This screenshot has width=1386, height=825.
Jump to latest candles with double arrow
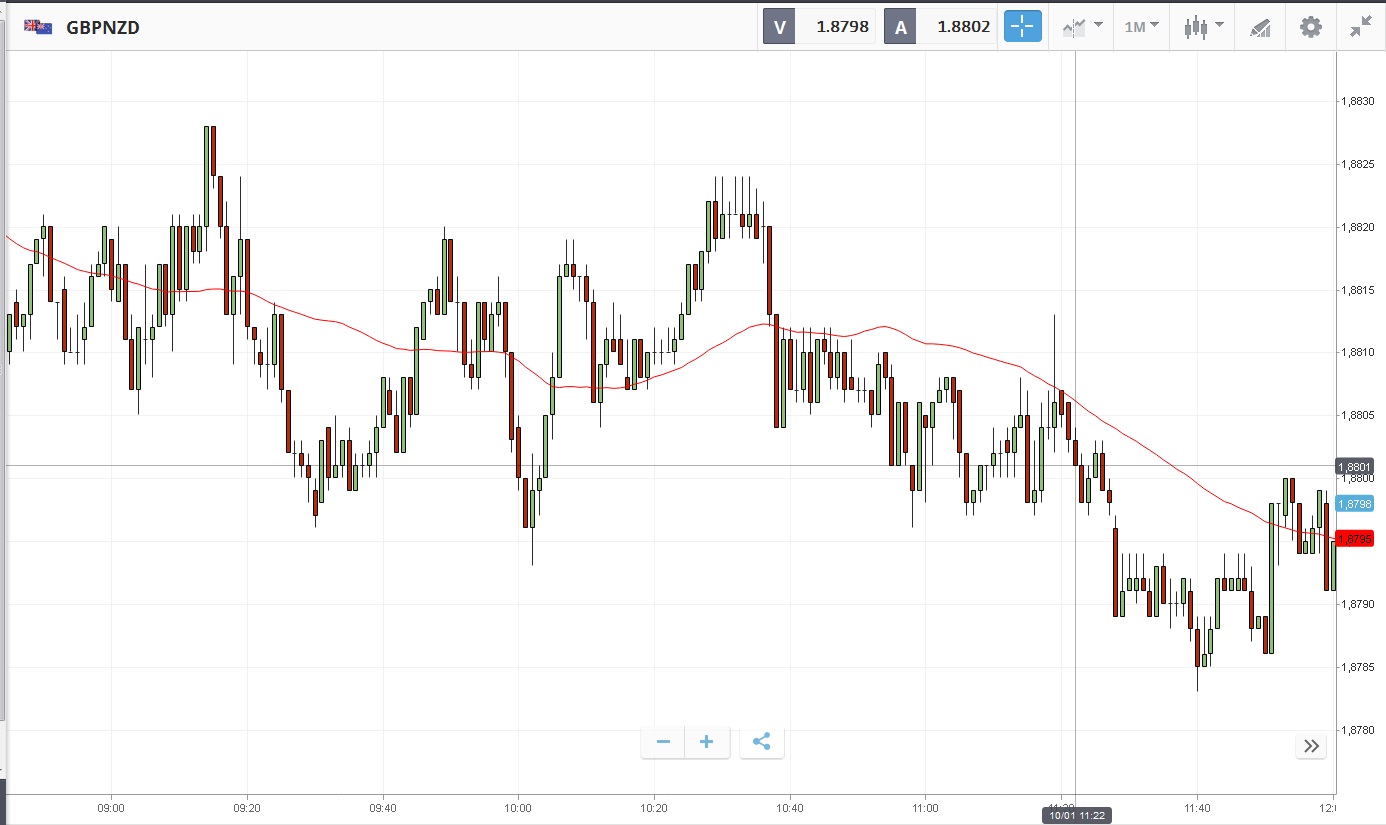click(x=1311, y=746)
